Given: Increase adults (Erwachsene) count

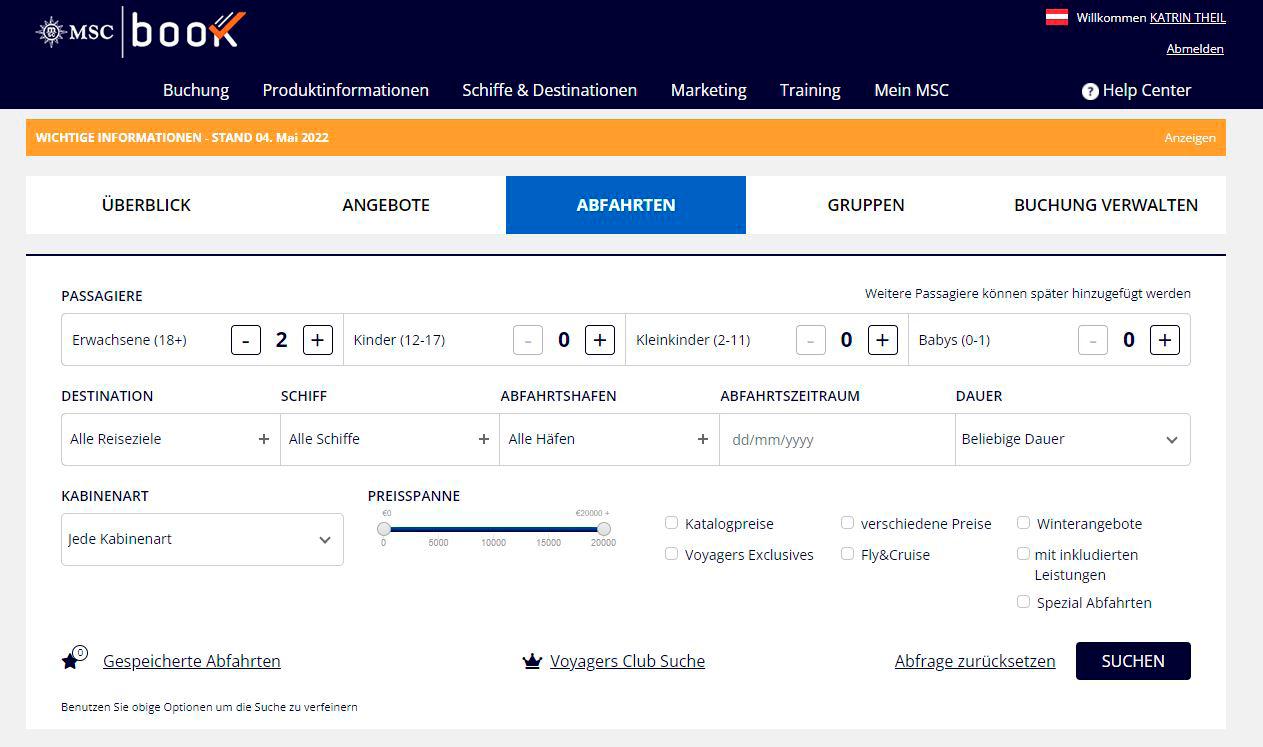Looking at the screenshot, I should click(317, 340).
